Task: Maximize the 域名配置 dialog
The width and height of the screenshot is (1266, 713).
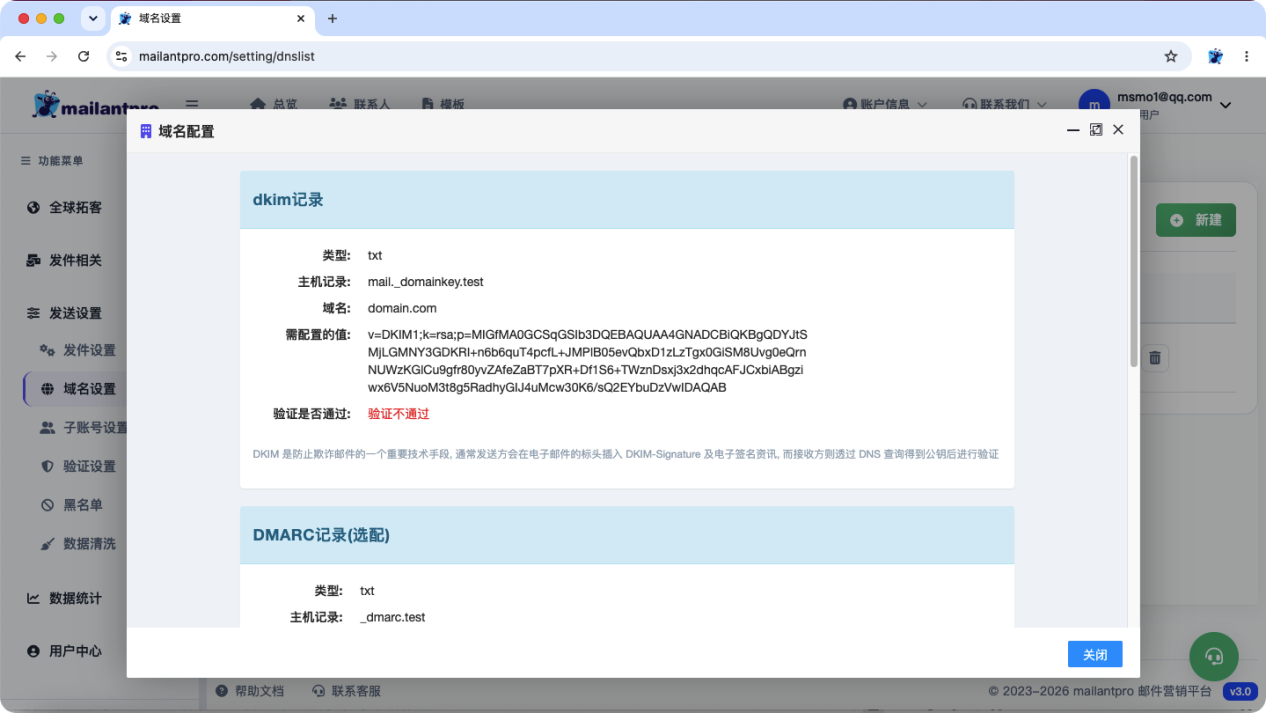Action: click(x=1096, y=130)
